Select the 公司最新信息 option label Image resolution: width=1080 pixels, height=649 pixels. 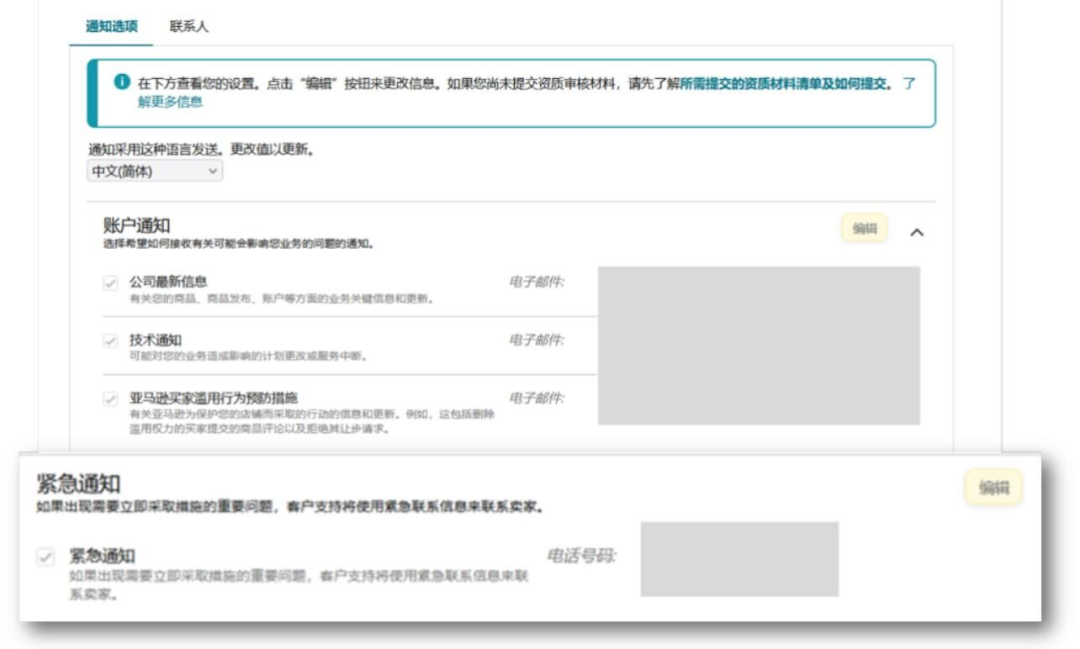pos(168,282)
